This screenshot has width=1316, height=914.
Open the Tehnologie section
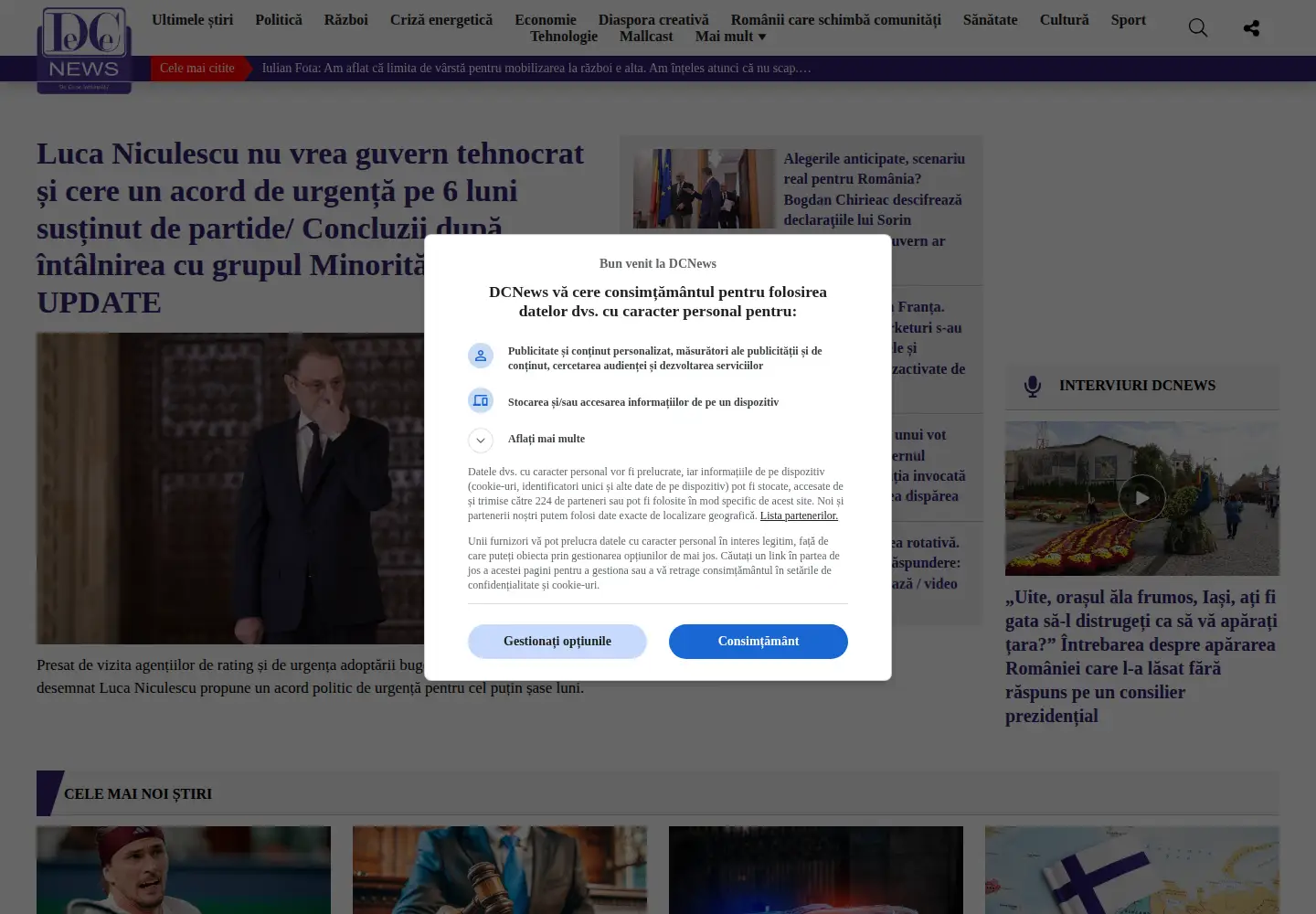[564, 37]
